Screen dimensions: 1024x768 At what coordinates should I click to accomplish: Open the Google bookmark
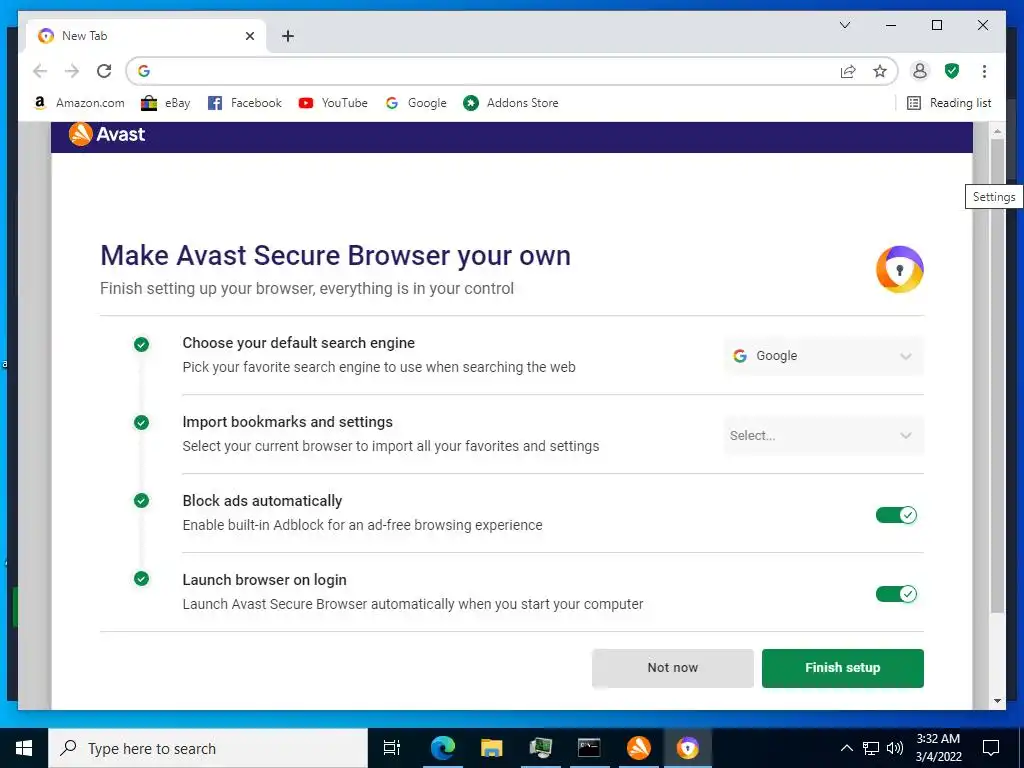point(416,103)
